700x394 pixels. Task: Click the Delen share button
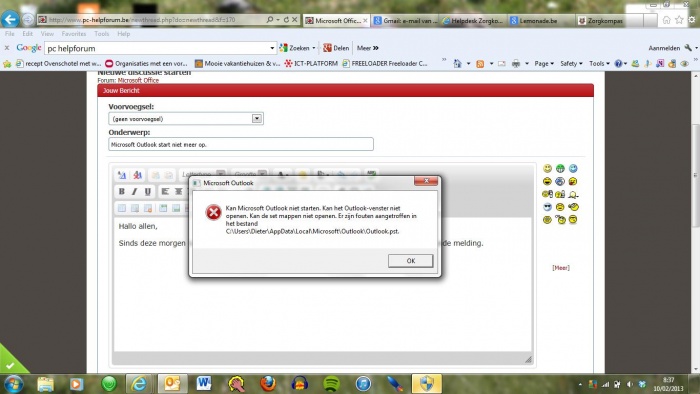[336, 48]
